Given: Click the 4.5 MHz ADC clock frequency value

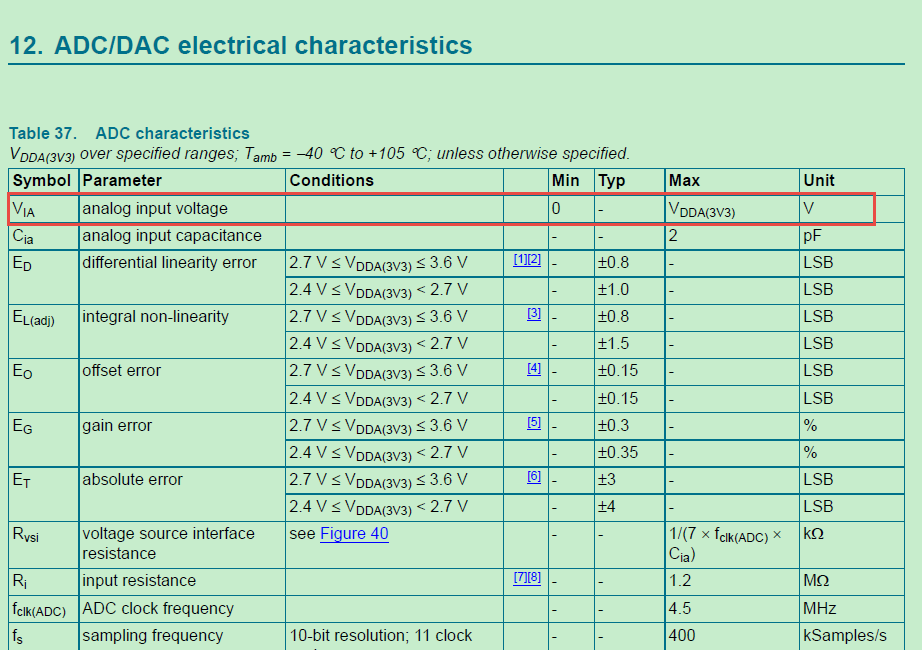Looking at the screenshot, I should coord(680,608).
